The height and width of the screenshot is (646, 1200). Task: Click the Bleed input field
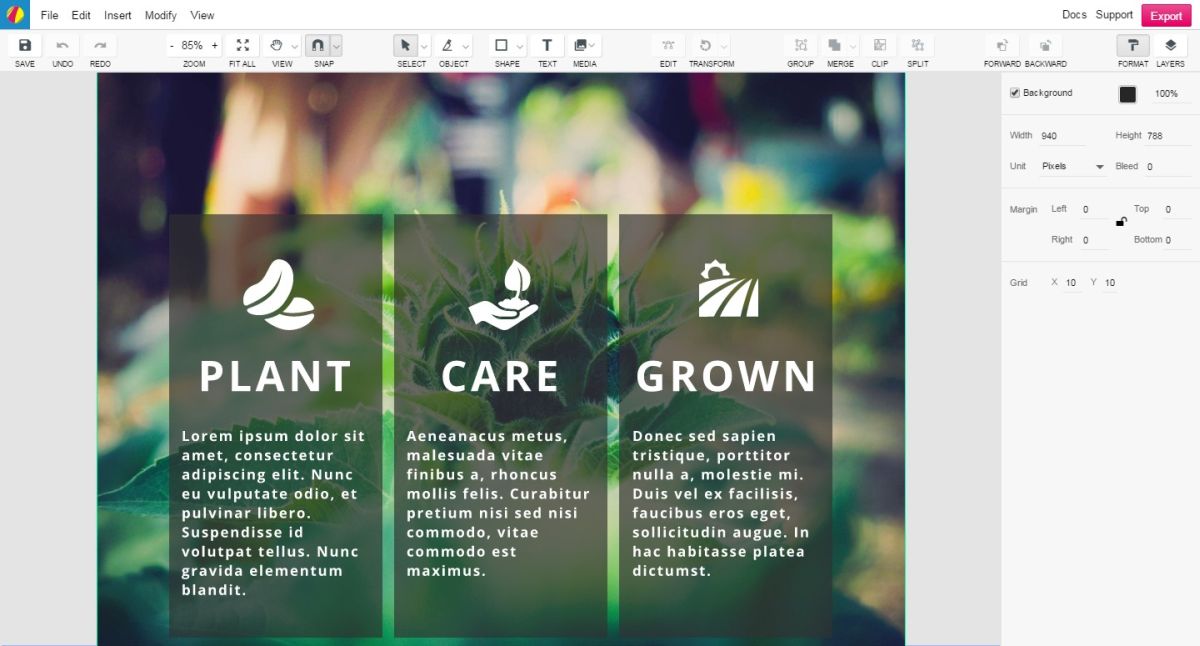point(1167,167)
